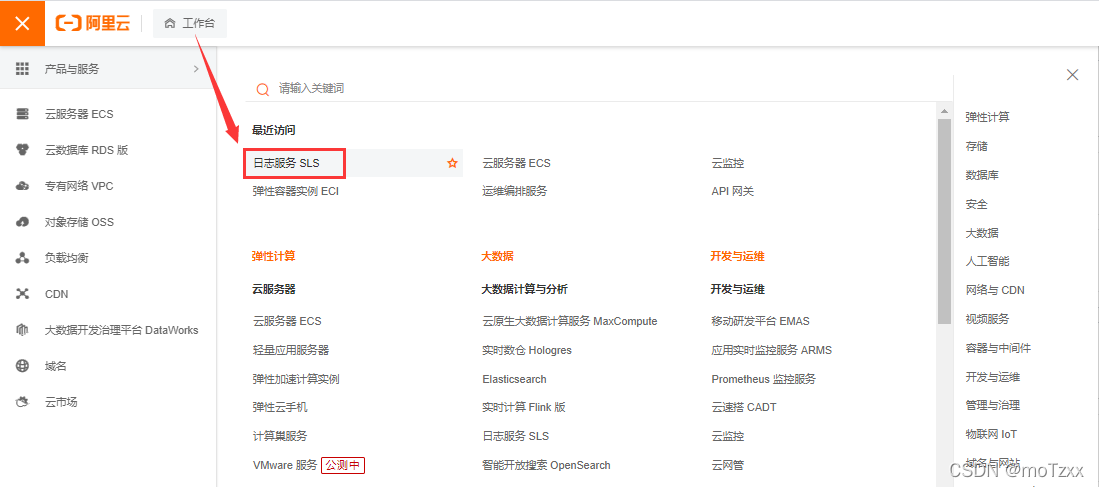Open Prometheus 监控服务
Screen dimensions: 1099x487
pyautogui.click(x=764, y=378)
